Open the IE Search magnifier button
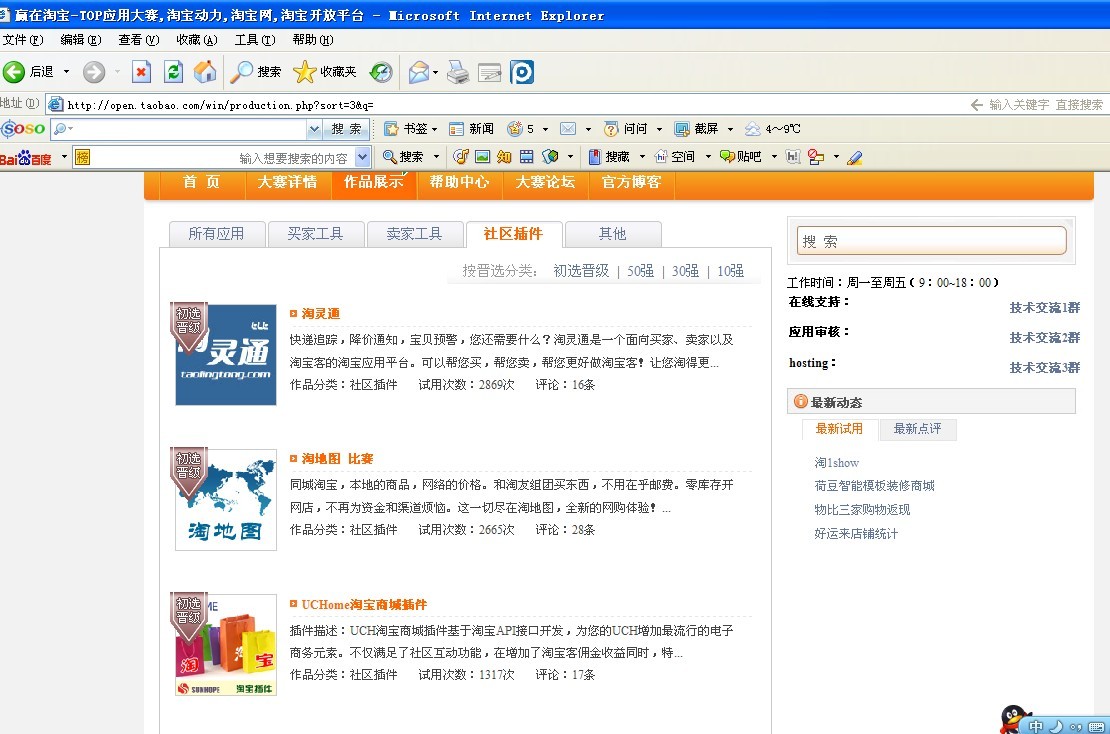The width and height of the screenshot is (1110, 734). 256,71
